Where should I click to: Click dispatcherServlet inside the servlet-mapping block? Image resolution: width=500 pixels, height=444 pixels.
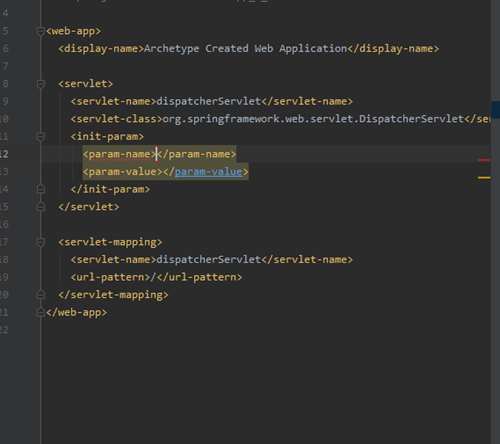(208, 260)
